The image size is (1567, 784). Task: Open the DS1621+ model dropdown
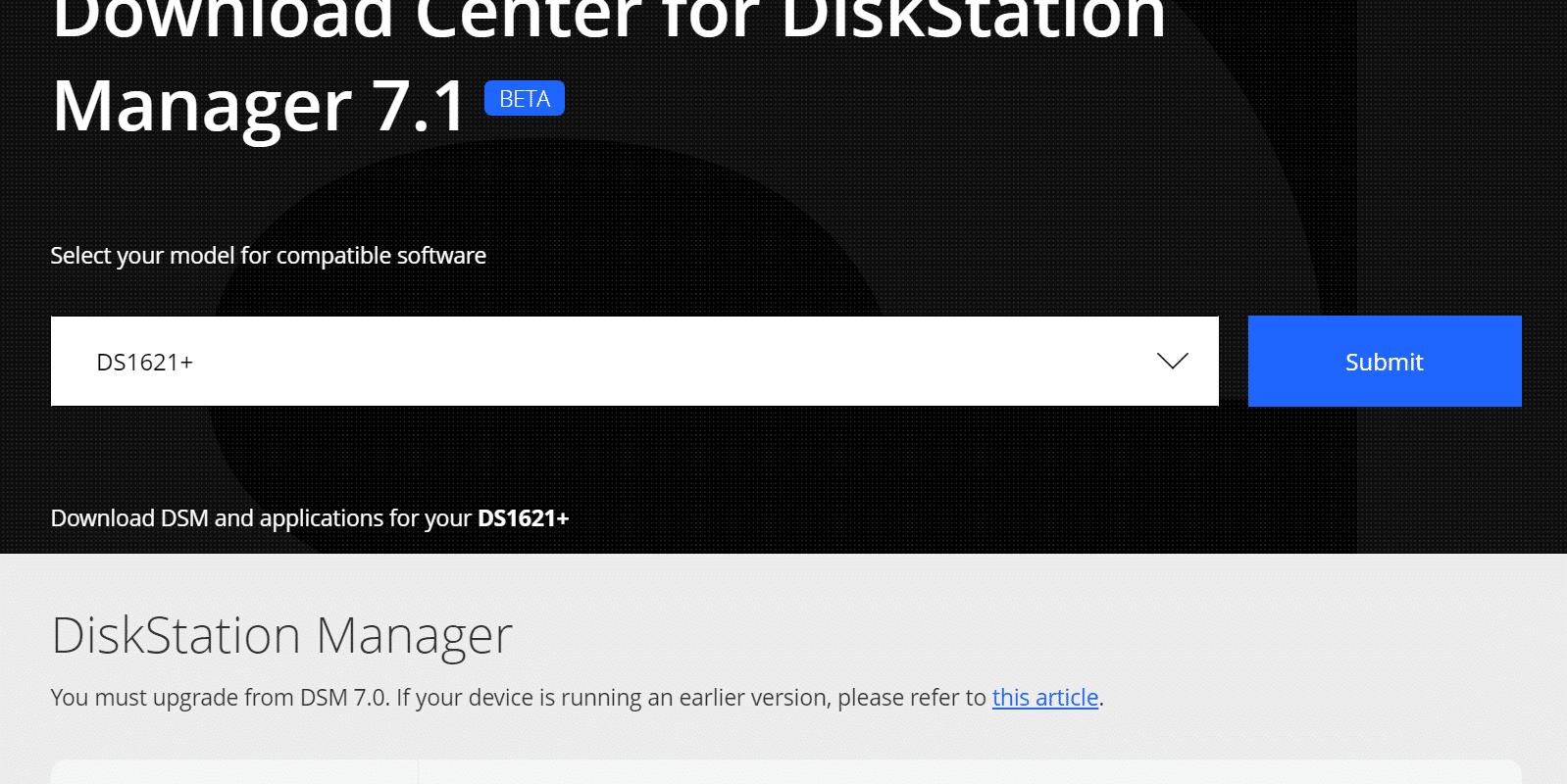(x=634, y=361)
